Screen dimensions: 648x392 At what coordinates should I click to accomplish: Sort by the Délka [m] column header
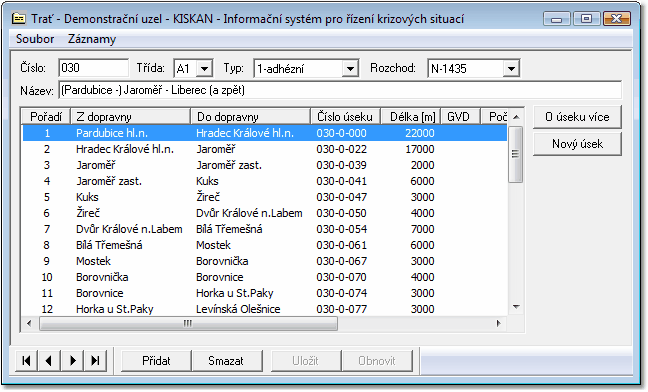click(x=411, y=117)
